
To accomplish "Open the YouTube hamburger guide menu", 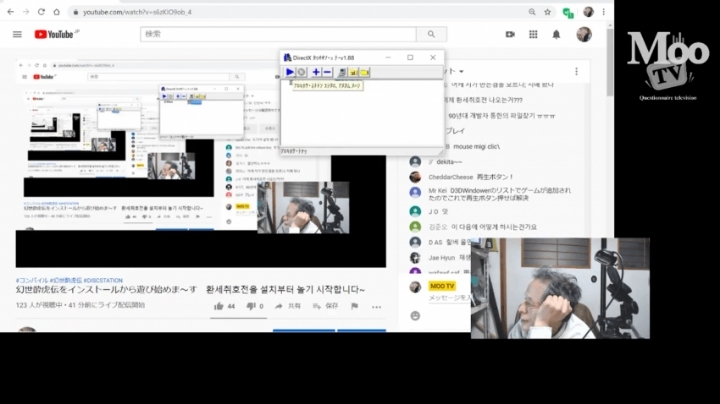I will click(x=17, y=34).
